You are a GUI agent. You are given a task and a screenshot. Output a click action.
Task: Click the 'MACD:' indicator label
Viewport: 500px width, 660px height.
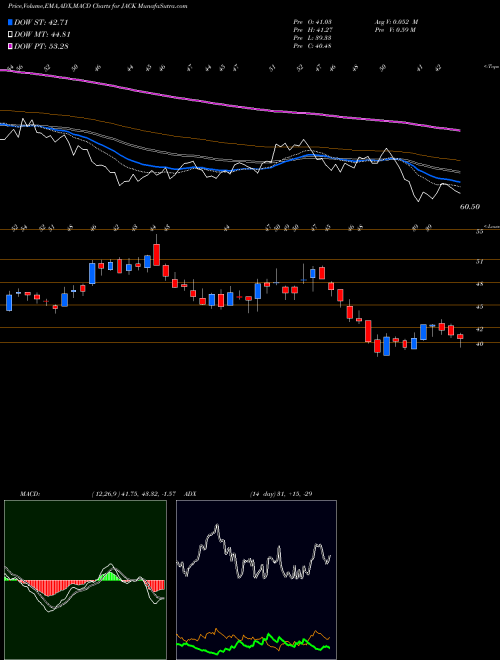[x=30, y=494]
